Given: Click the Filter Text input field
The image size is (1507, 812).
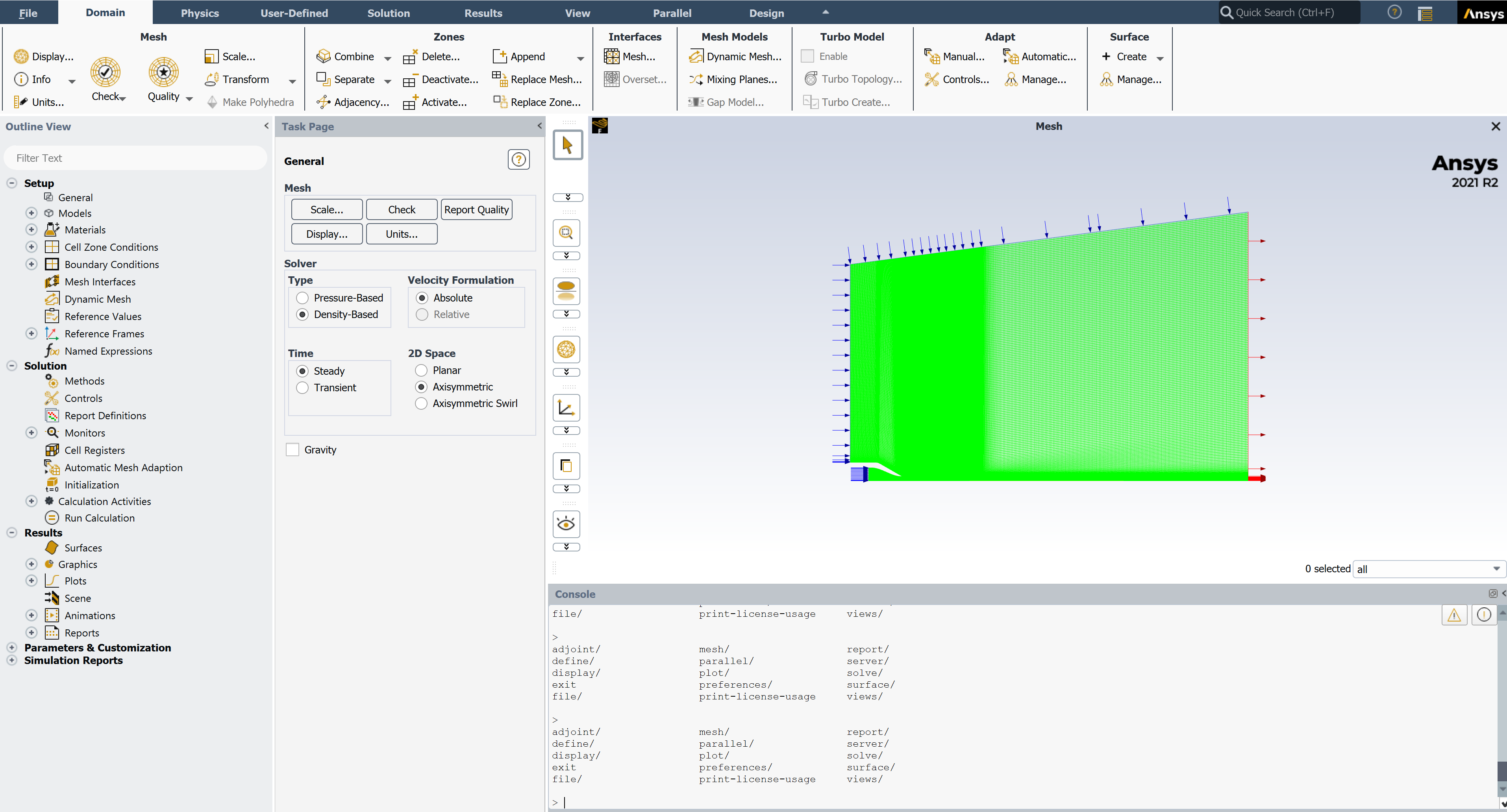Looking at the screenshot, I should tap(135, 158).
